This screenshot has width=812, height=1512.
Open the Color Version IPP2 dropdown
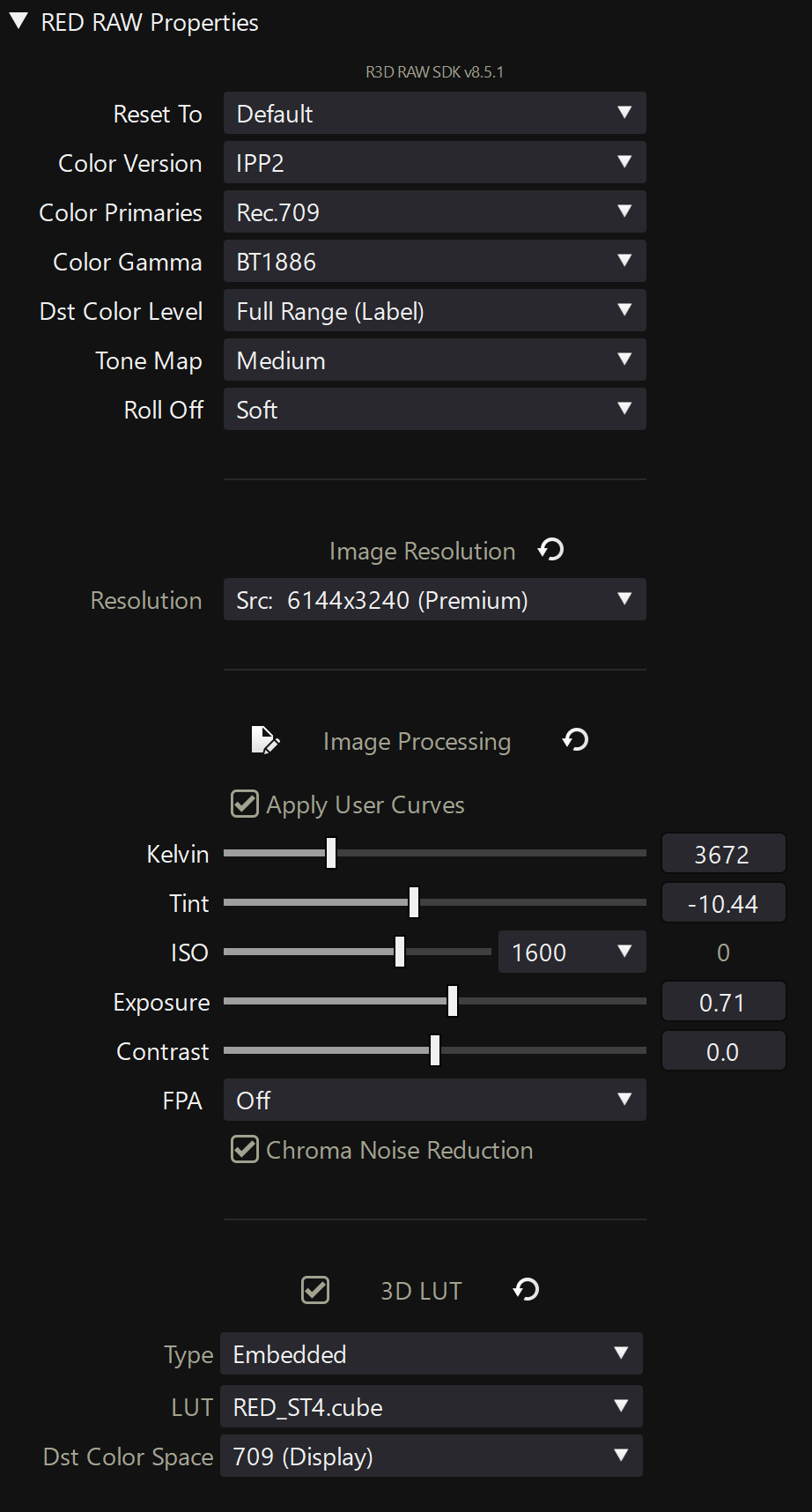tap(435, 162)
